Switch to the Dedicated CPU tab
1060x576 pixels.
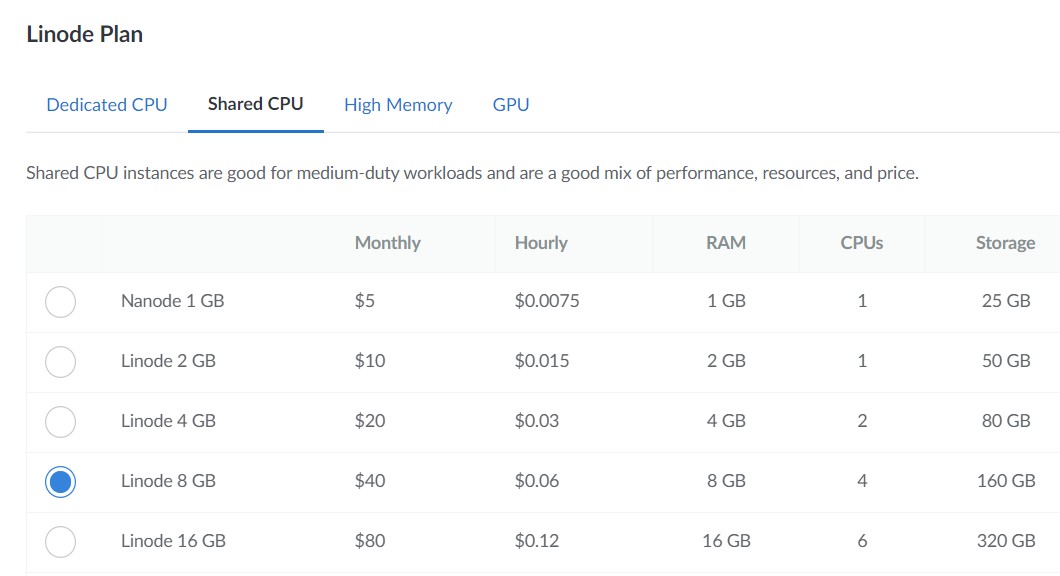pos(107,105)
